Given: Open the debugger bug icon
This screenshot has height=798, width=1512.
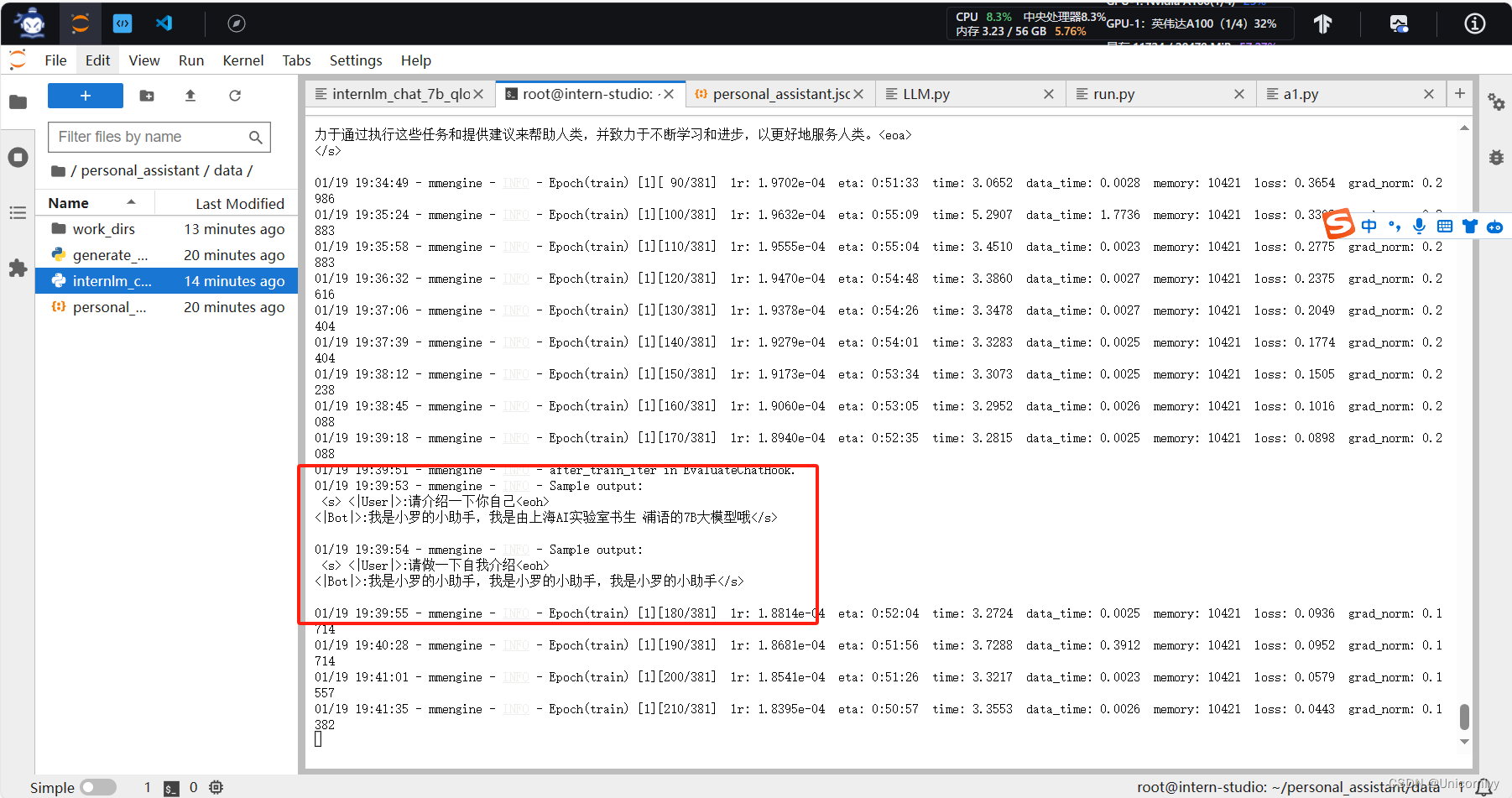Looking at the screenshot, I should tap(1496, 157).
